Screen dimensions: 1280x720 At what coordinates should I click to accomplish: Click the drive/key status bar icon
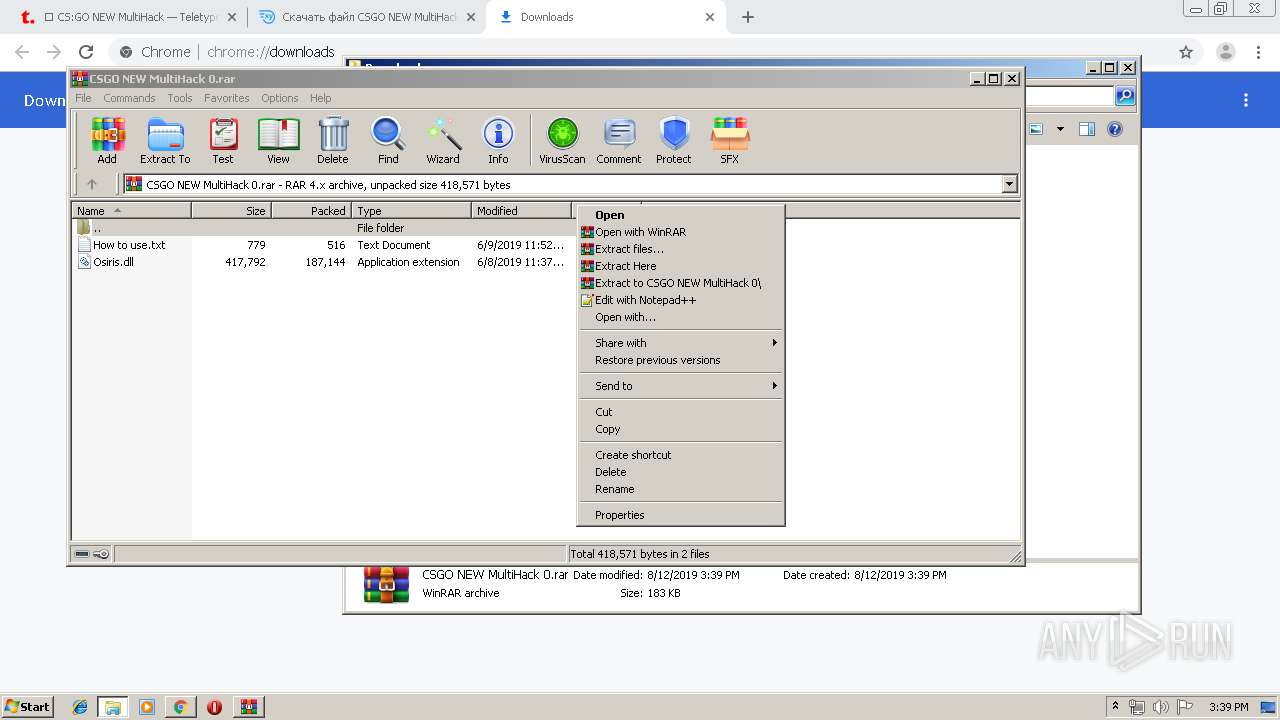click(x=92, y=554)
